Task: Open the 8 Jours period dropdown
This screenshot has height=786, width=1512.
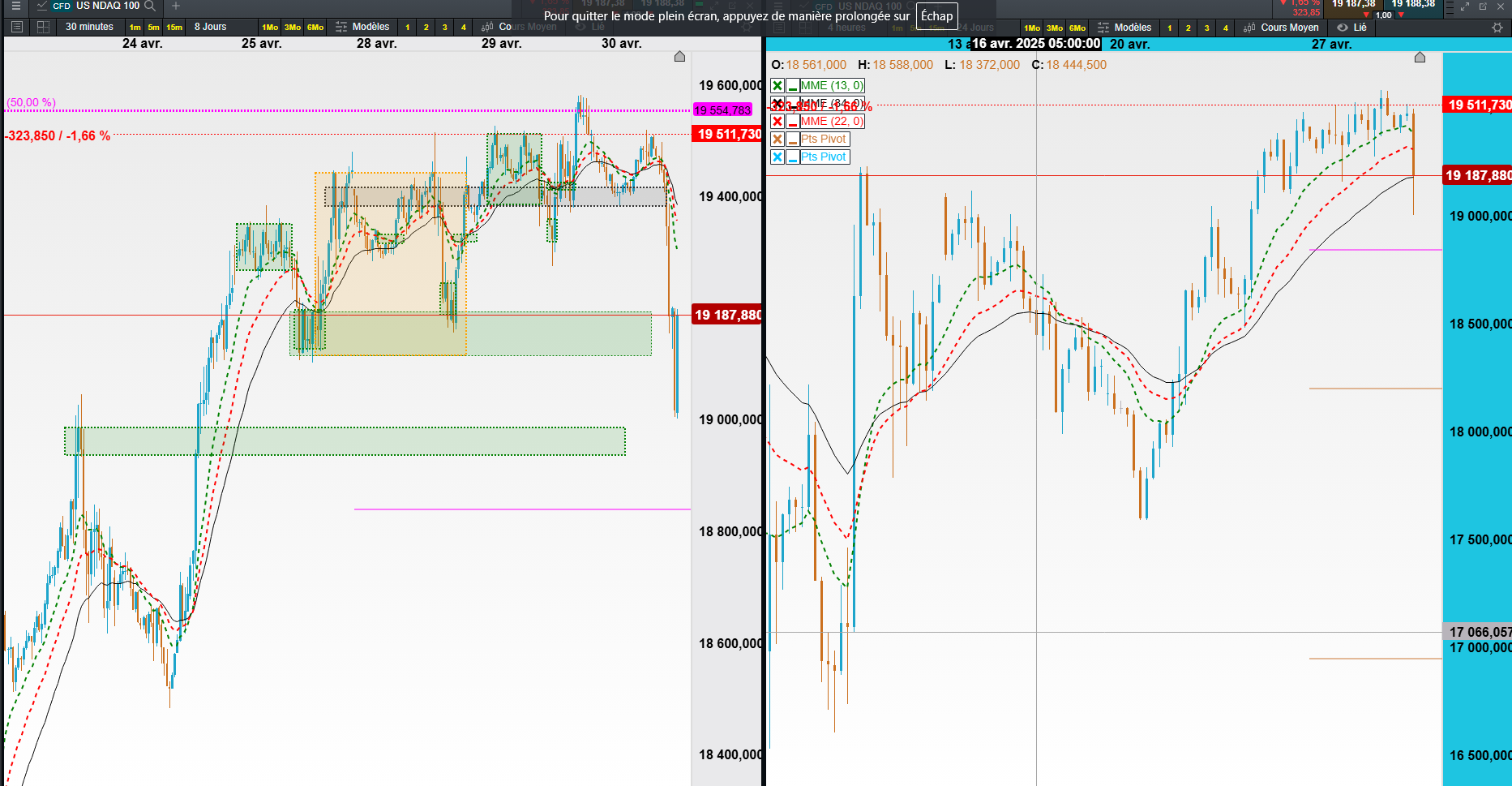Action: (x=210, y=27)
